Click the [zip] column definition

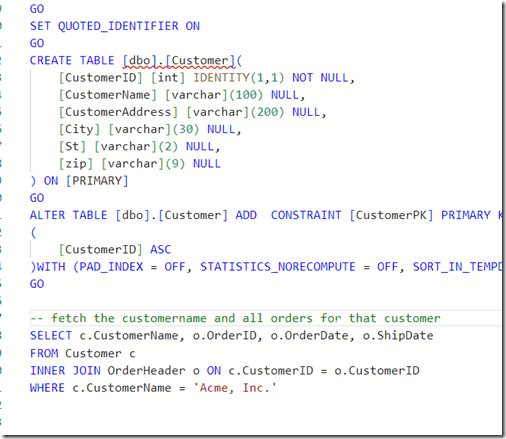140,164
